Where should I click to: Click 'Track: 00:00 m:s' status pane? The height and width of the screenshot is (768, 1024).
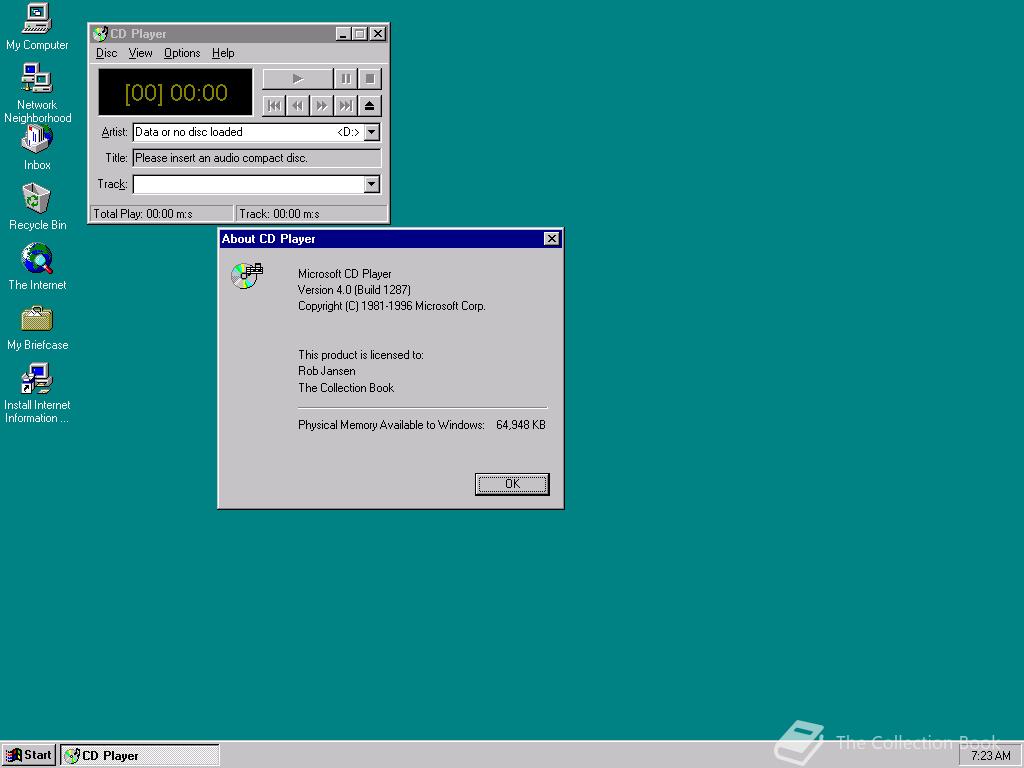coord(312,214)
